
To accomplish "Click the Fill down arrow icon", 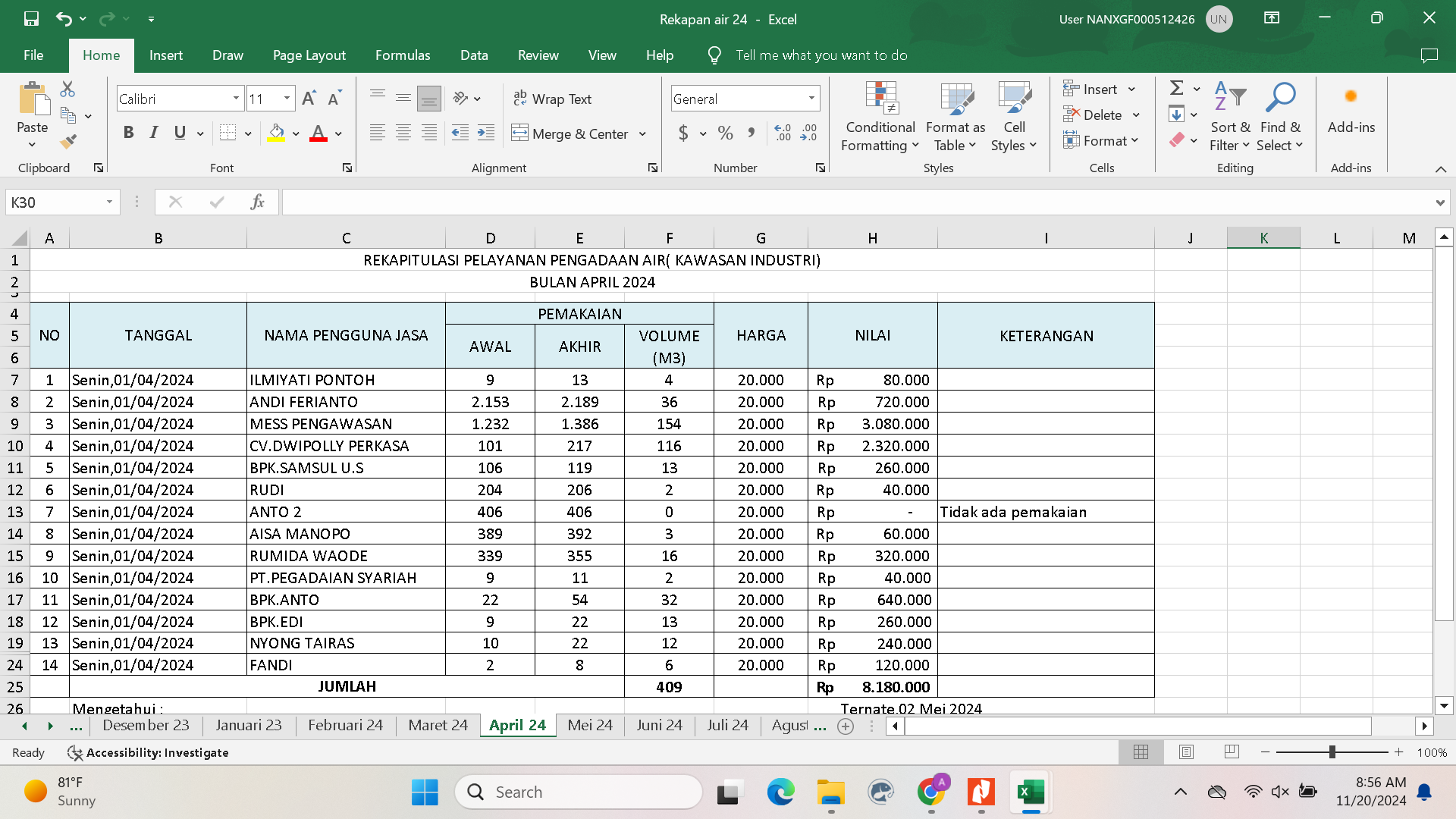I will pyautogui.click(x=1177, y=115).
